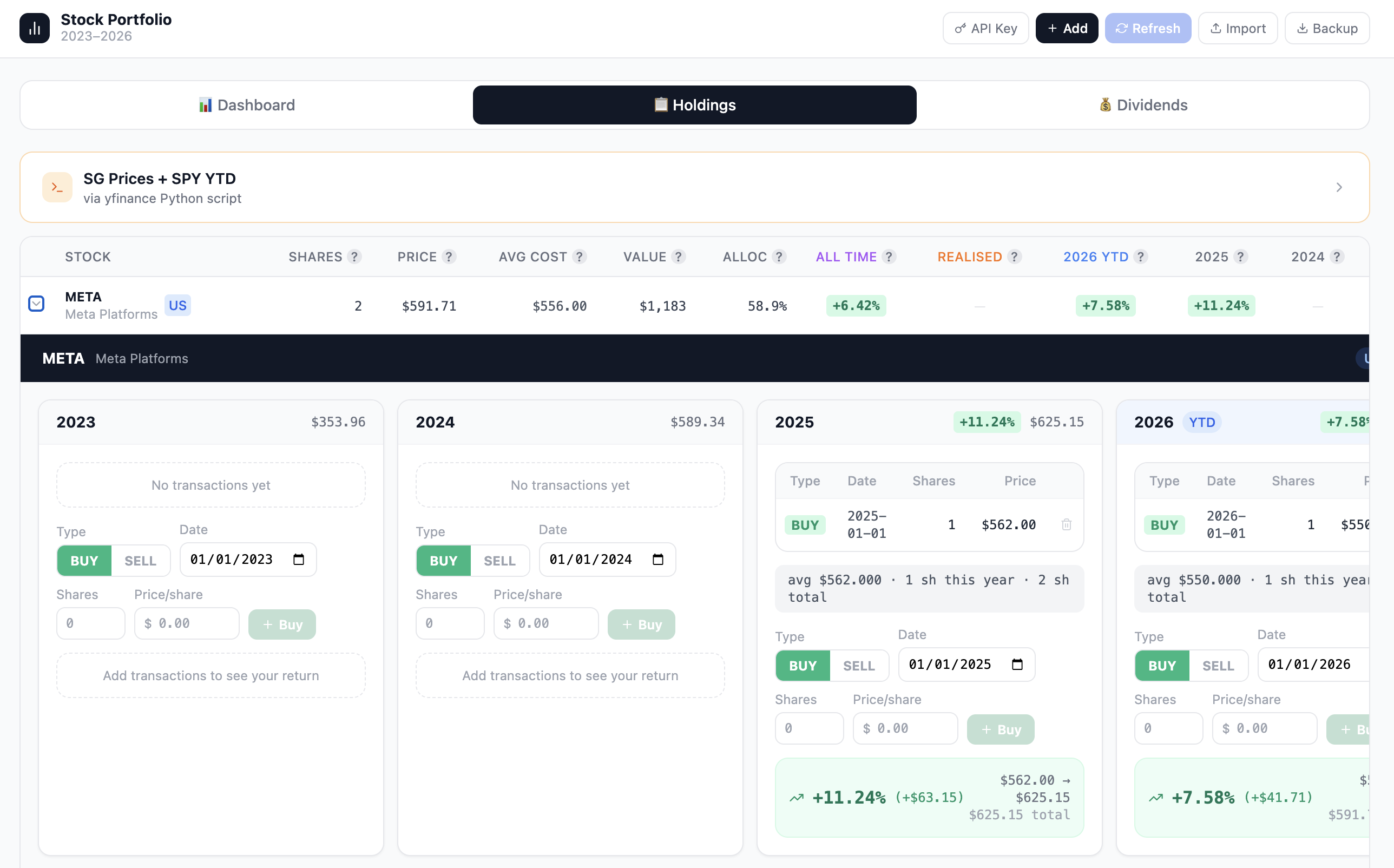
Task: Select BUY type in 2023 card
Action: point(84,560)
